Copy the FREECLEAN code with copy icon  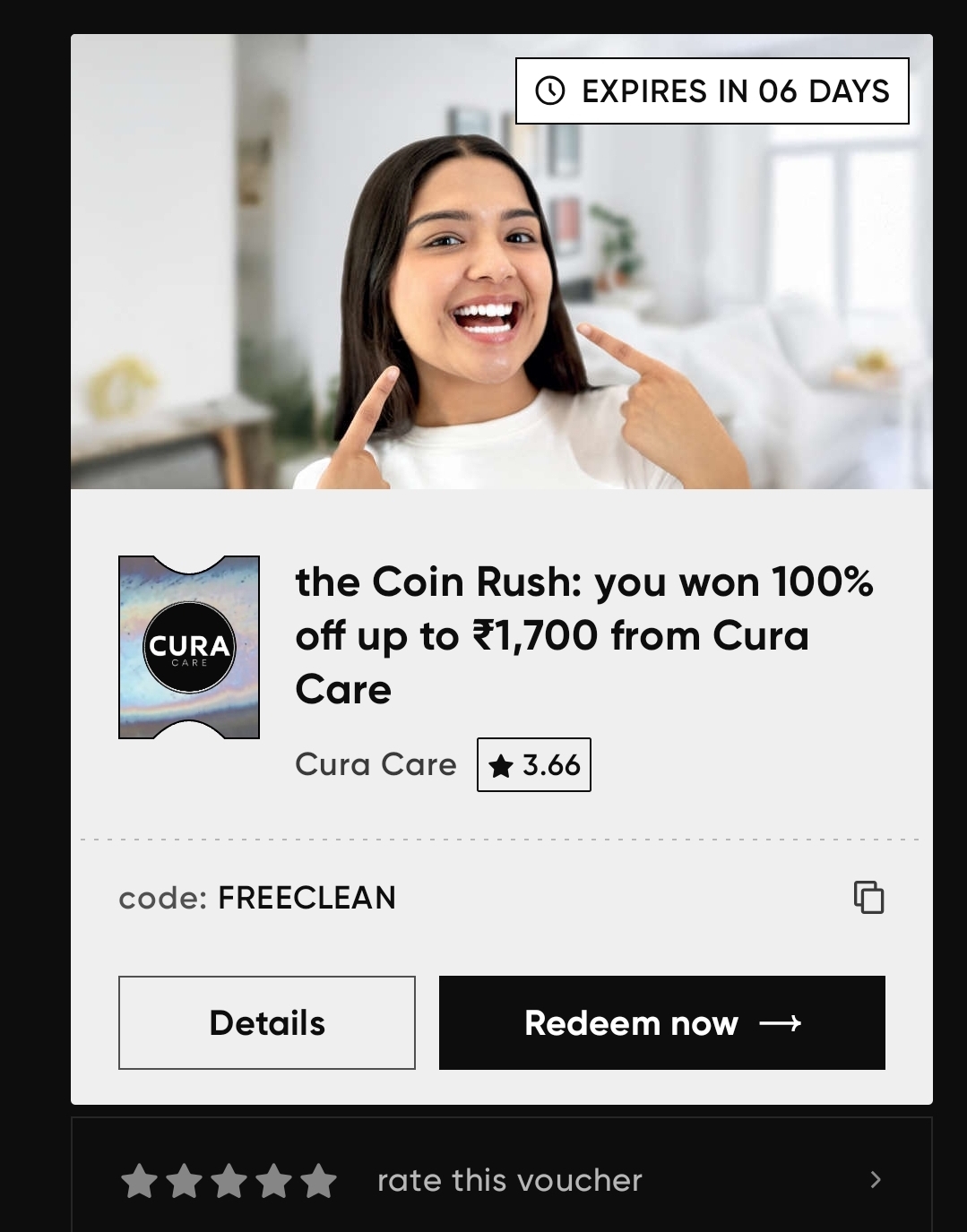tap(868, 897)
